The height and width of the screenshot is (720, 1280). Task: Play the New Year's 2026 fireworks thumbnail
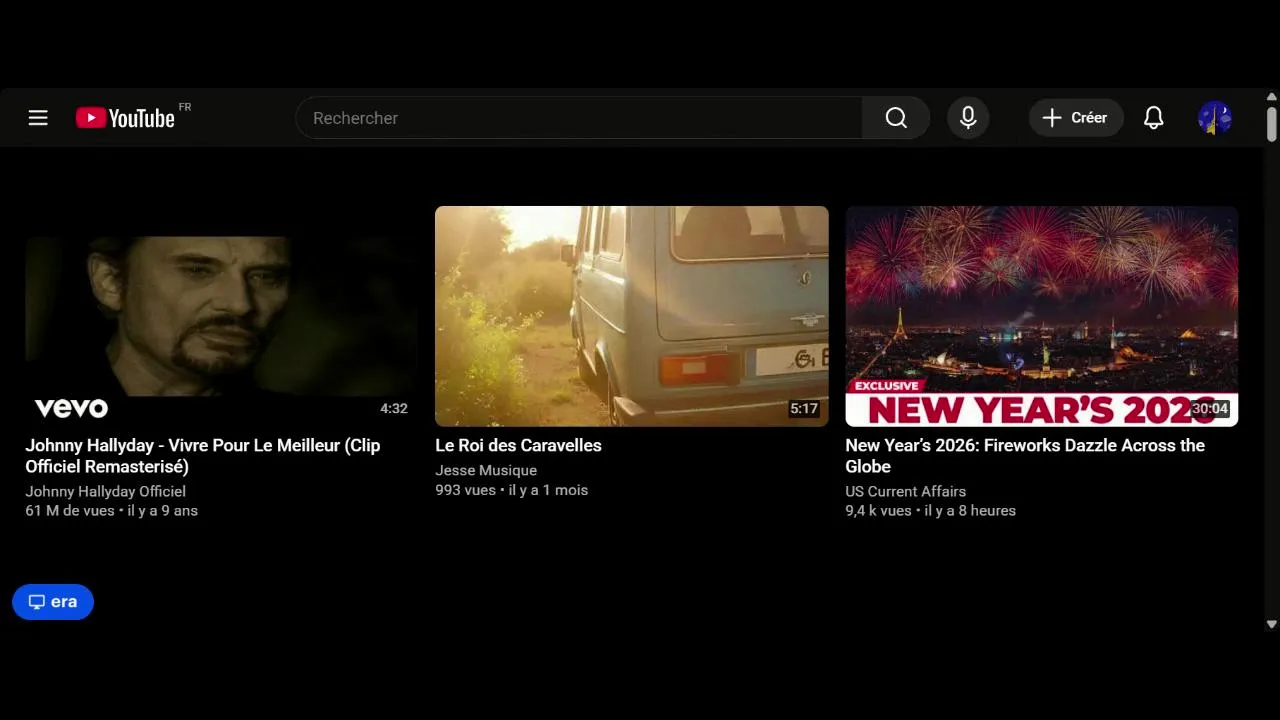pos(1042,316)
